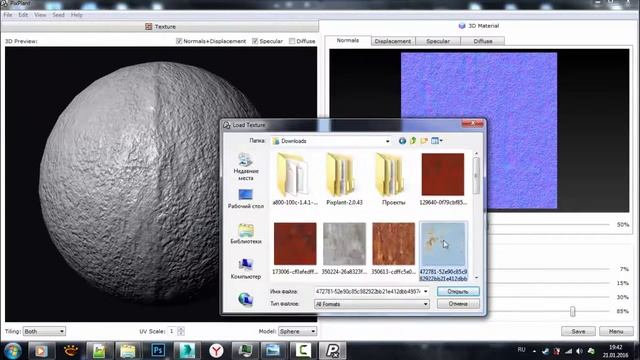The height and width of the screenshot is (360, 640).
Task: Create a new folder via toolbar icon
Action: [x=424, y=141]
